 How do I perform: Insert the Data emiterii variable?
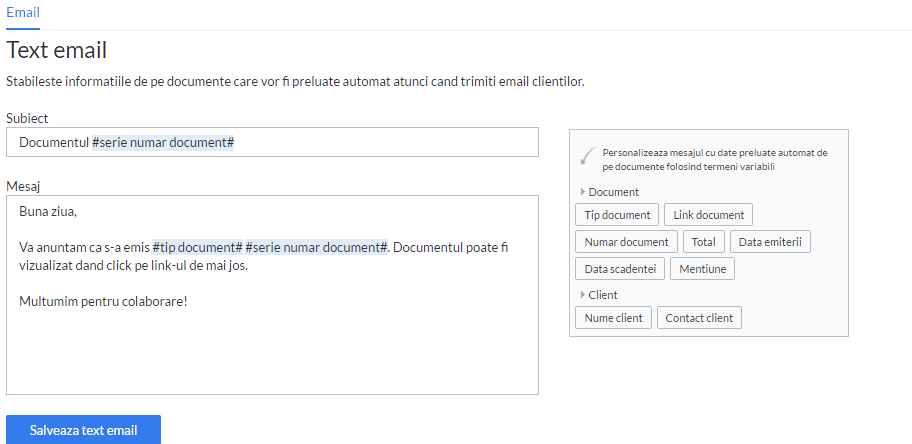pyautogui.click(x=770, y=241)
